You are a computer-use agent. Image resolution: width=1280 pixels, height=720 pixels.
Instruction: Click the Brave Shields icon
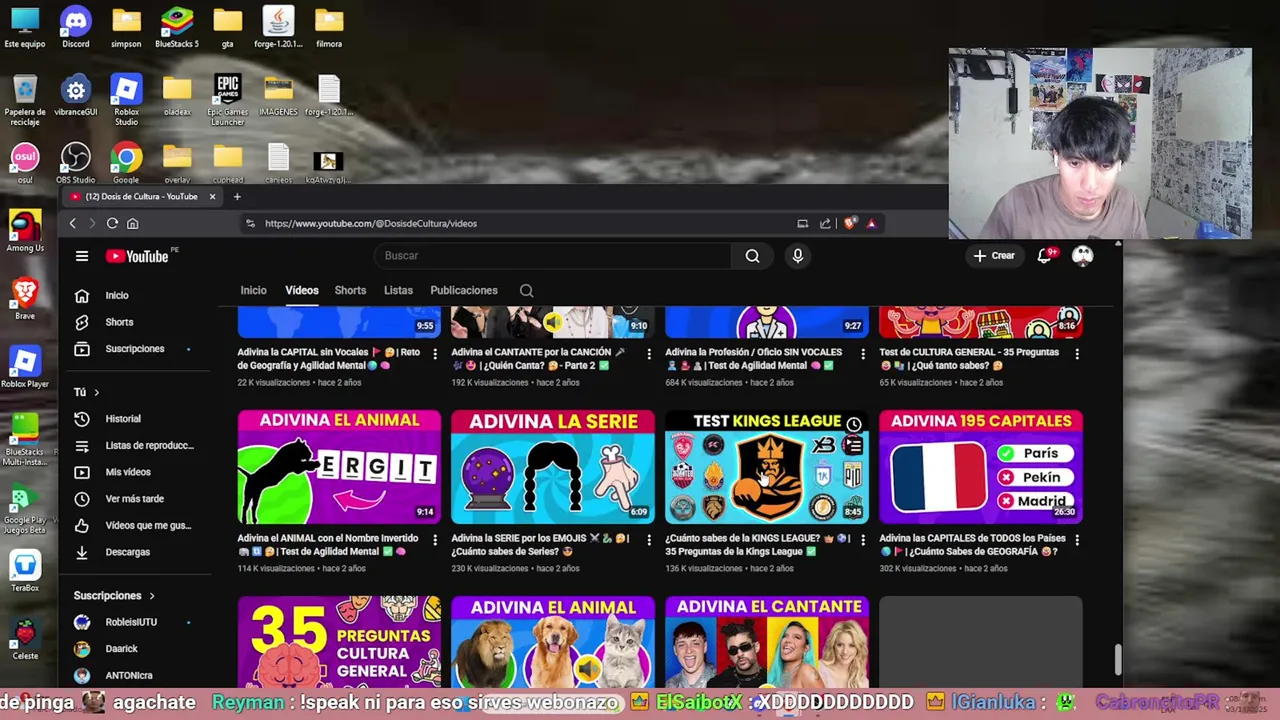[849, 223]
